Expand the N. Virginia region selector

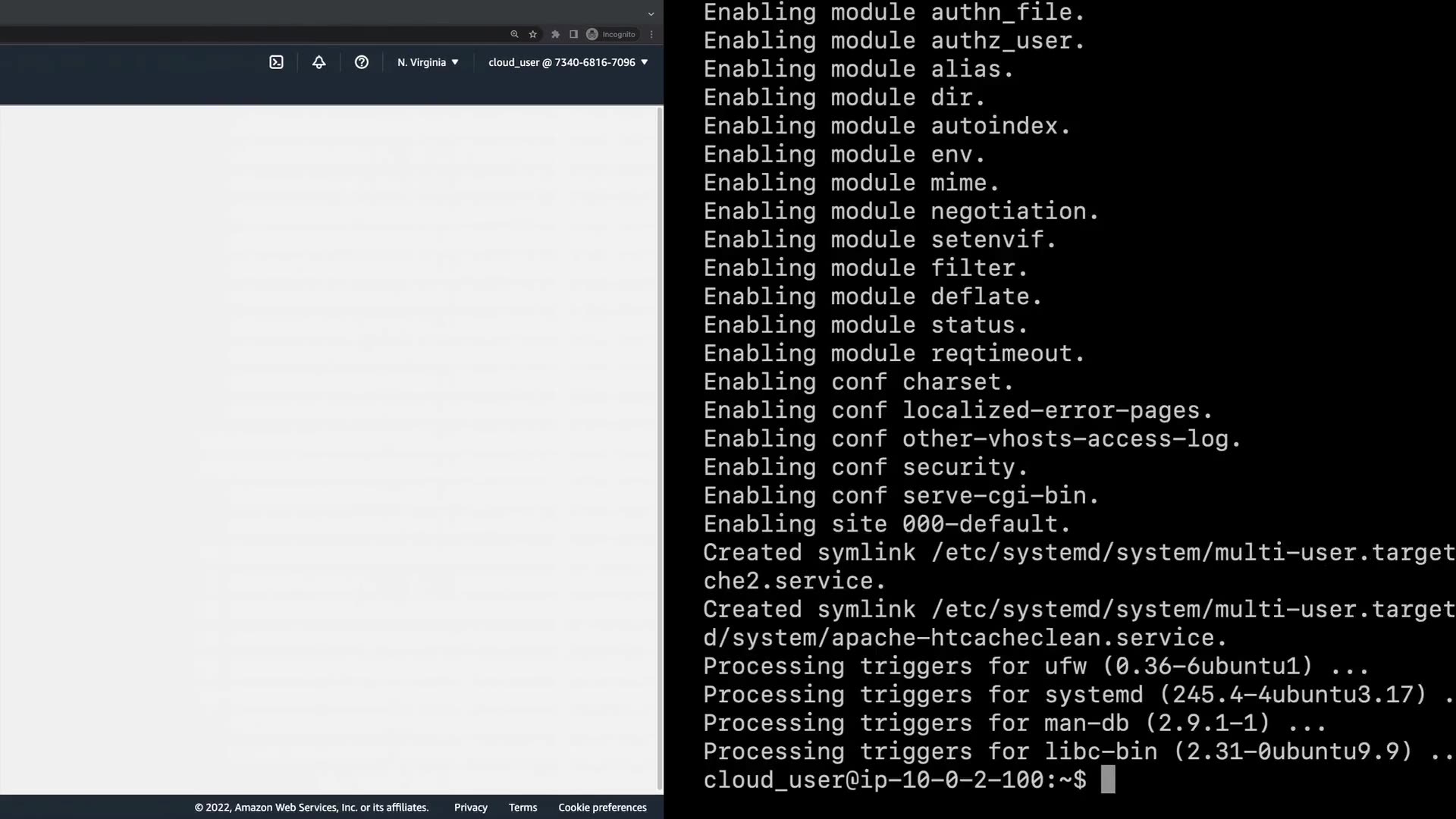pos(428,62)
